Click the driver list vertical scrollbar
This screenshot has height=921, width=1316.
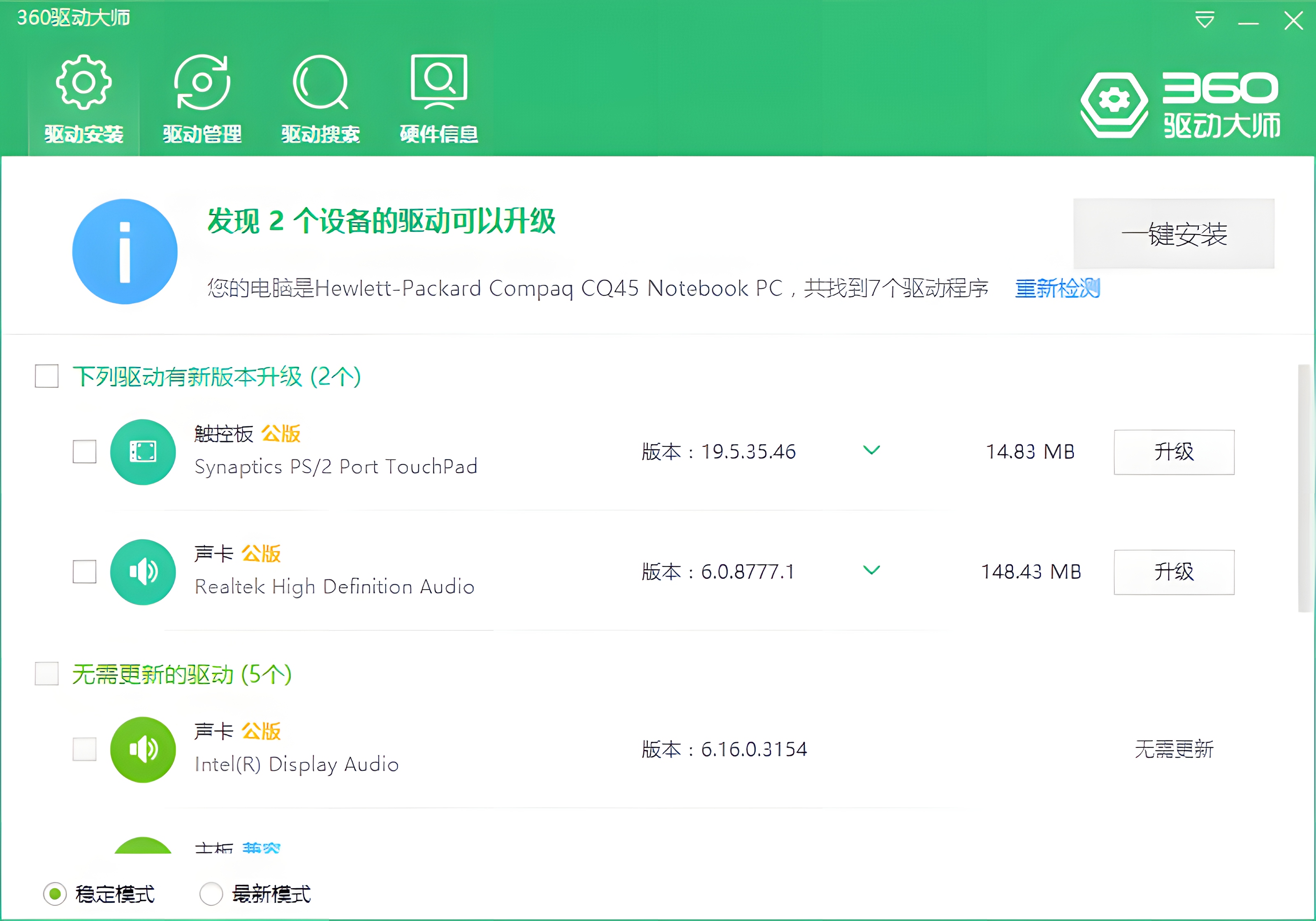1304,488
